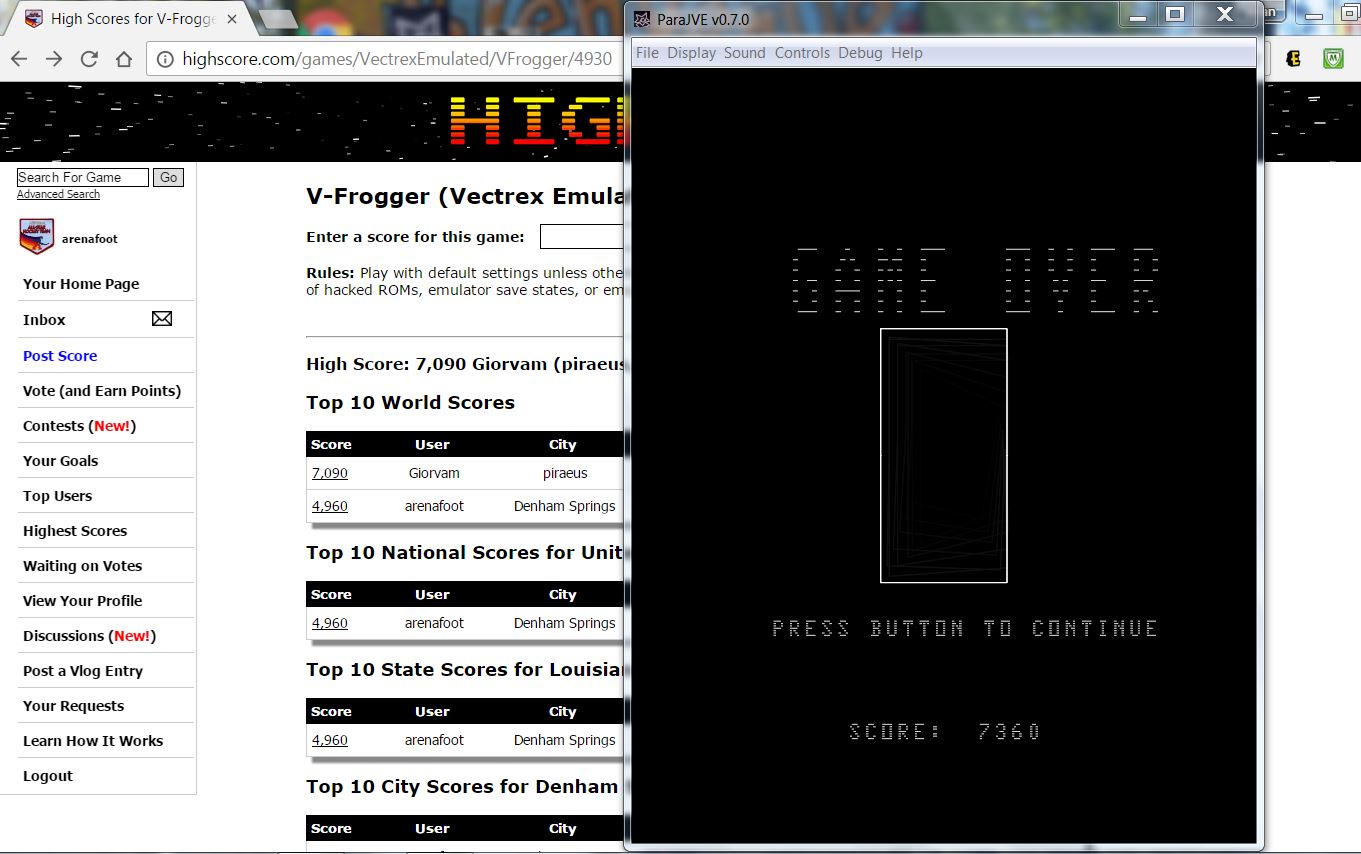Click the Post Score sidebar link
This screenshot has height=854, width=1361.
[x=60, y=356]
